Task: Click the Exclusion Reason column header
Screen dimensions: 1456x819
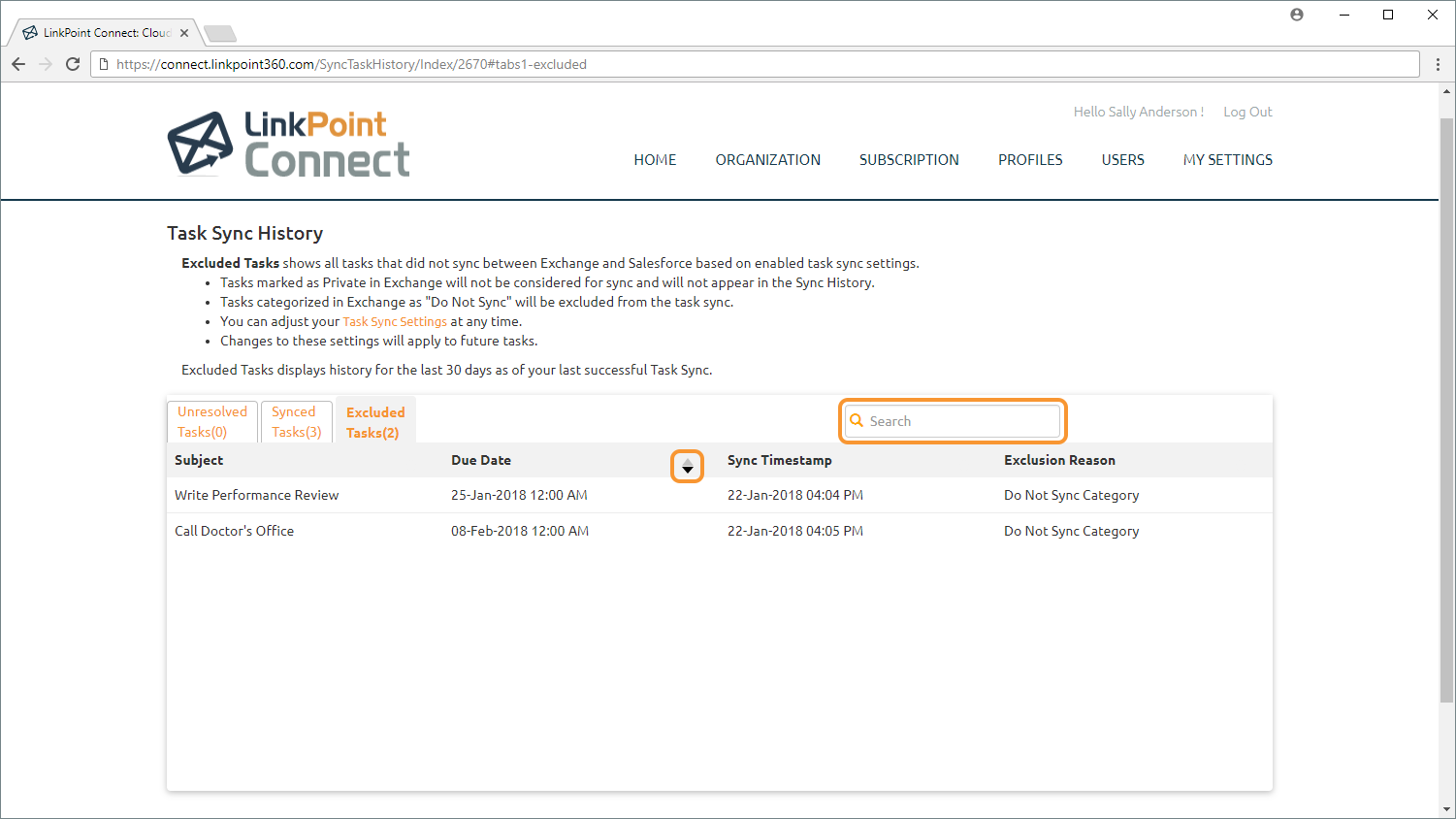Action: (x=1059, y=460)
